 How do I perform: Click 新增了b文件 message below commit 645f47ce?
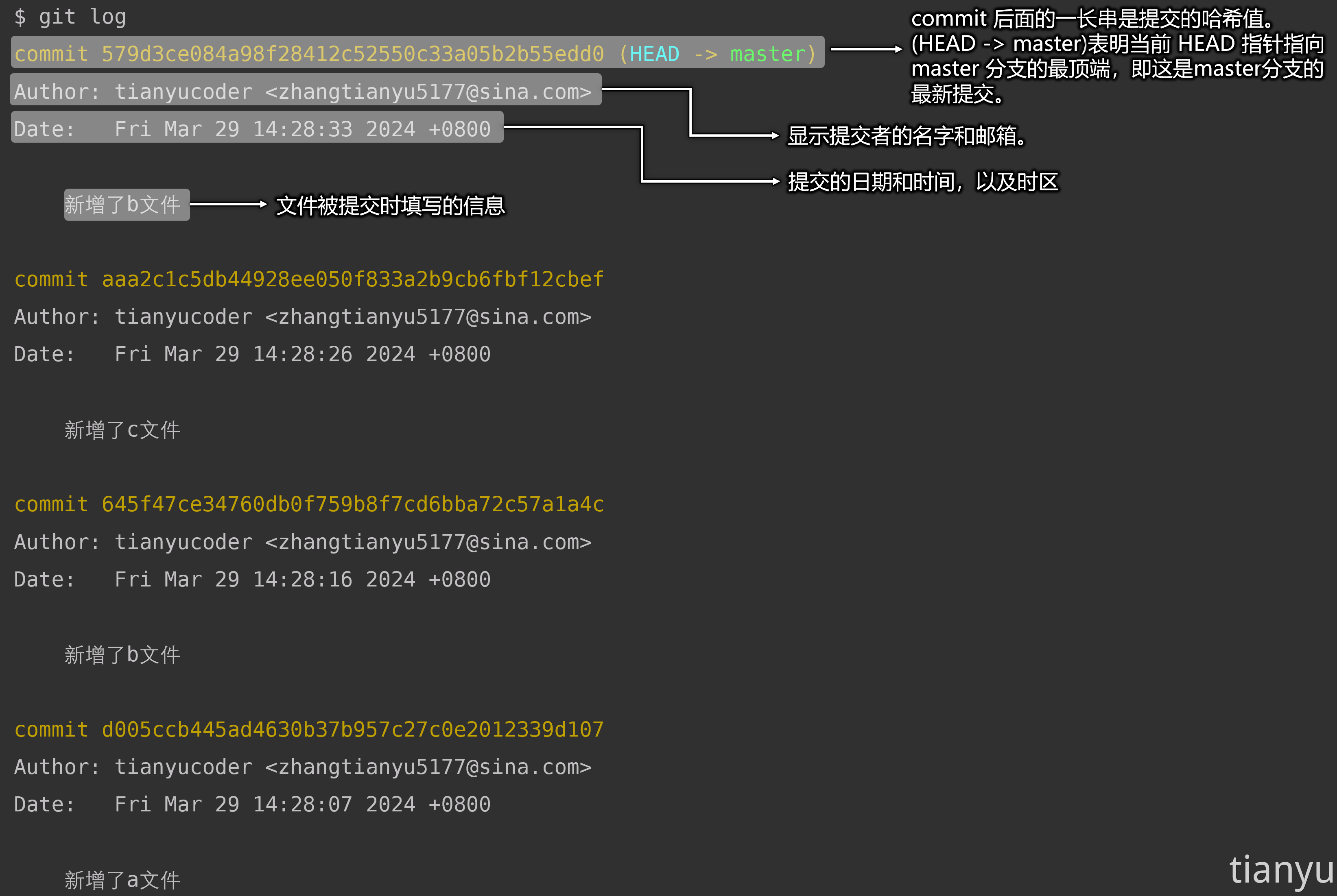122,655
